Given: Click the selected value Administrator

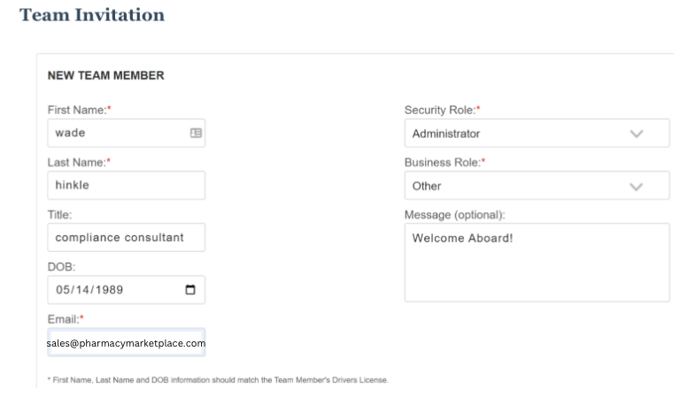Looking at the screenshot, I should tap(446, 134).
